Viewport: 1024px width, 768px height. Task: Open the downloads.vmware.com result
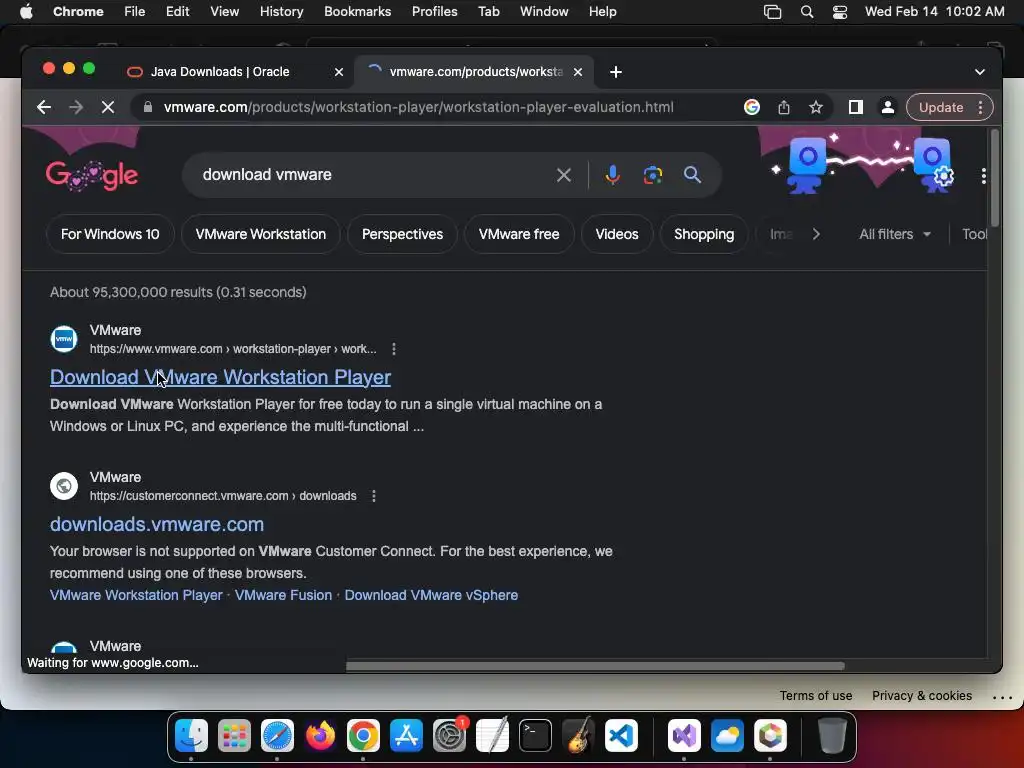click(x=157, y=524)
